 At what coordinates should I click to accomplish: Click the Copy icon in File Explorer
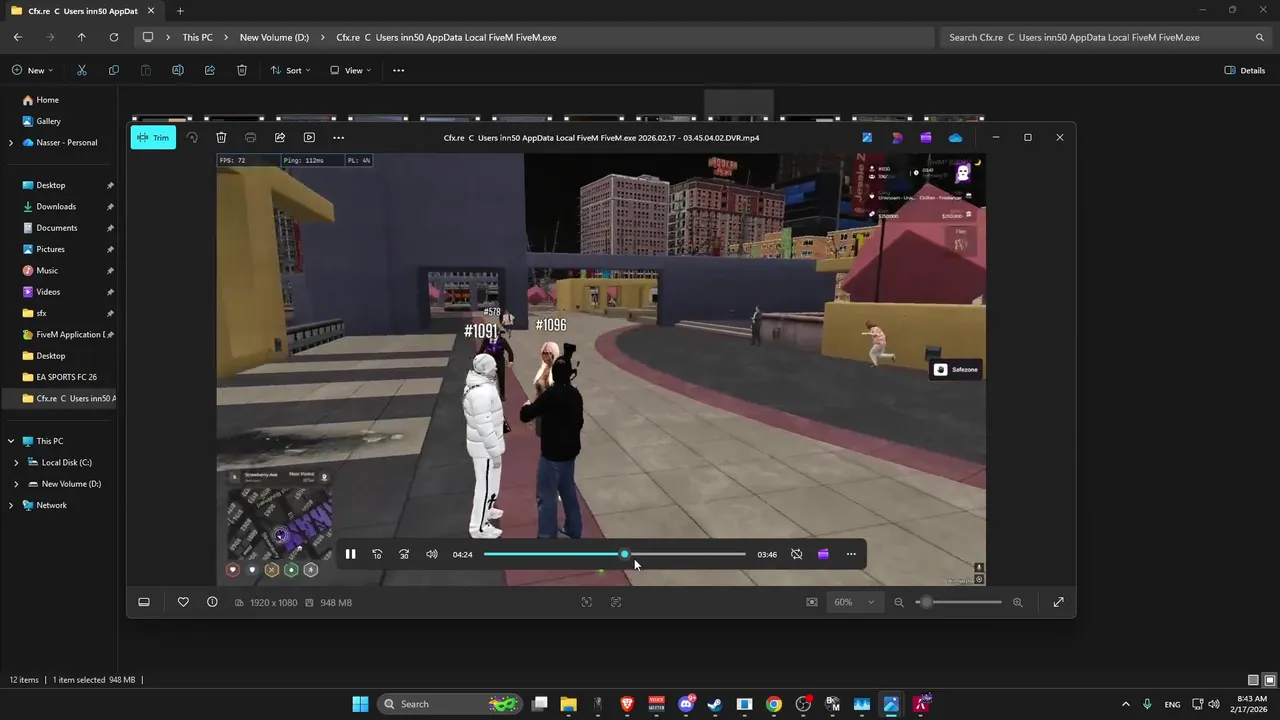click(x=113, y=70)
